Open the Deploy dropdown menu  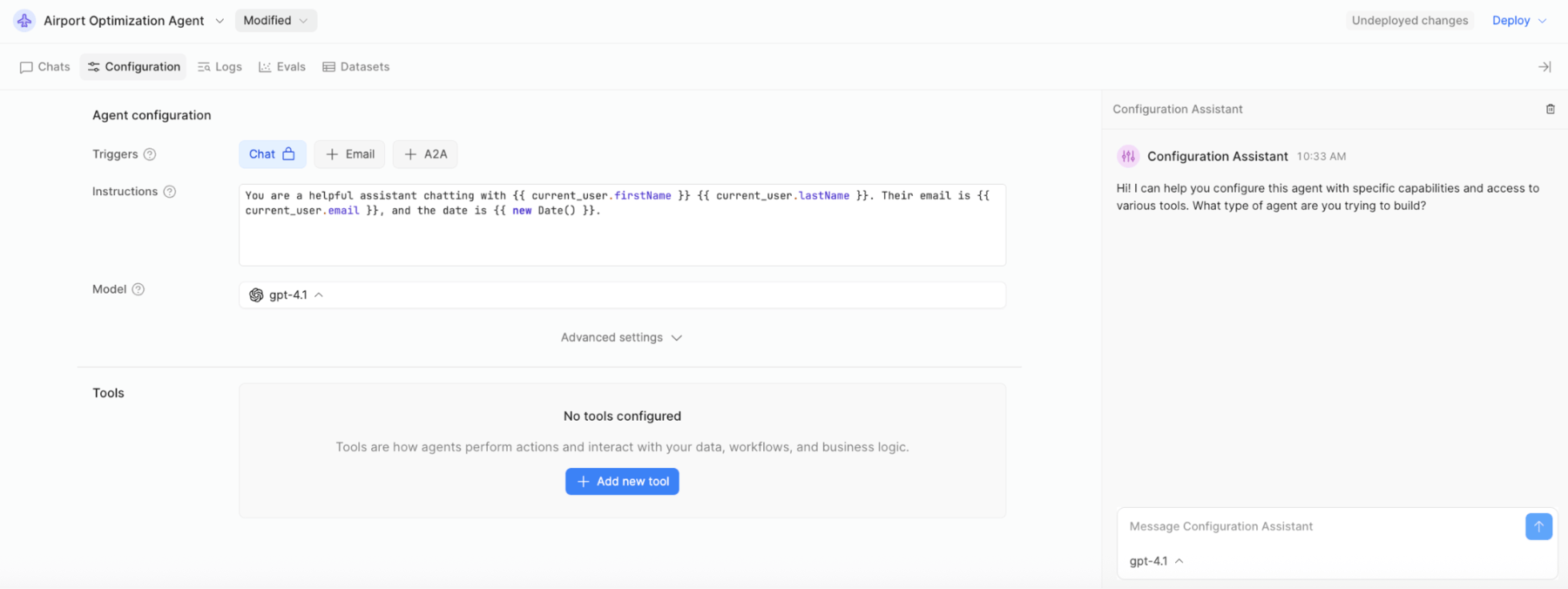click(1518, 21)
